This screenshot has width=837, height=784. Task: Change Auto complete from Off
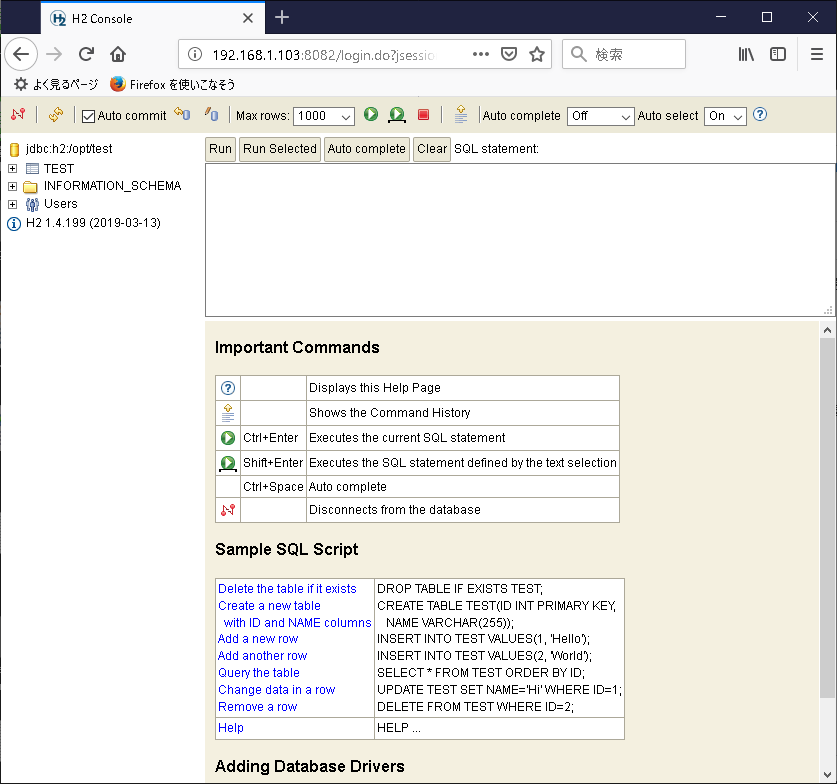[600, 116]
